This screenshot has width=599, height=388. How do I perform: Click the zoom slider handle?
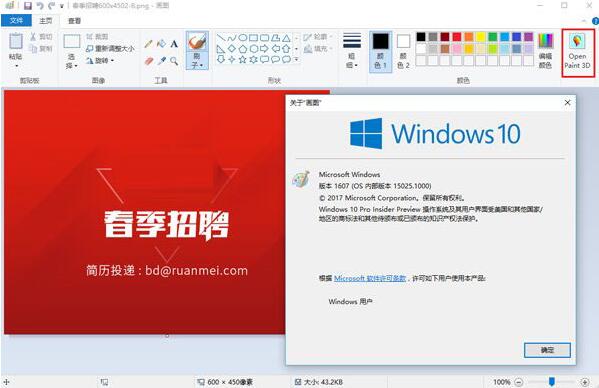[x=552, y=382]
